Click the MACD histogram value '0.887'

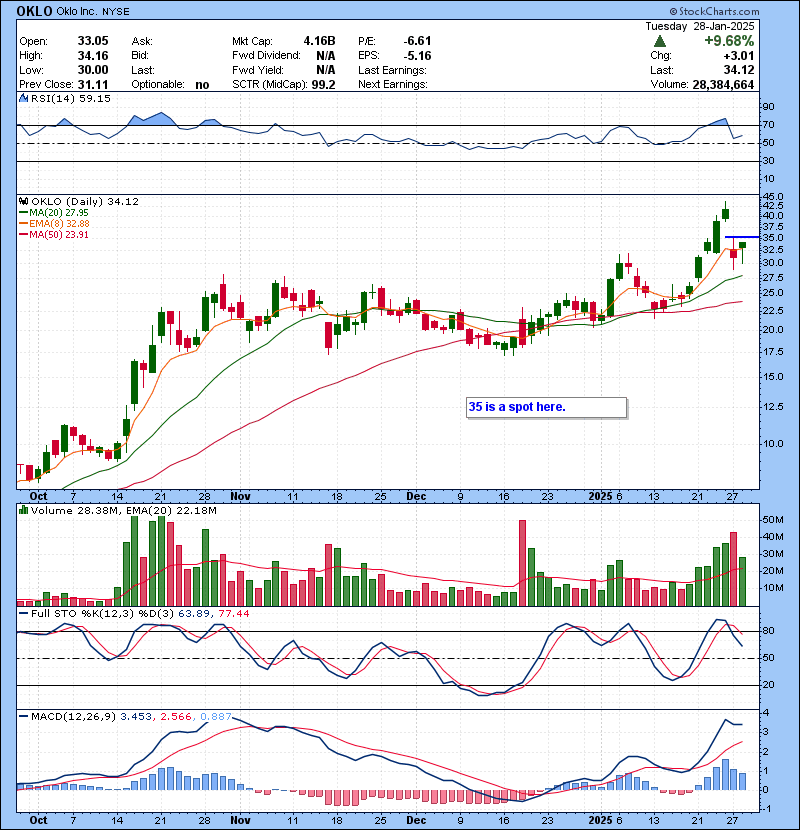(216, 716)
